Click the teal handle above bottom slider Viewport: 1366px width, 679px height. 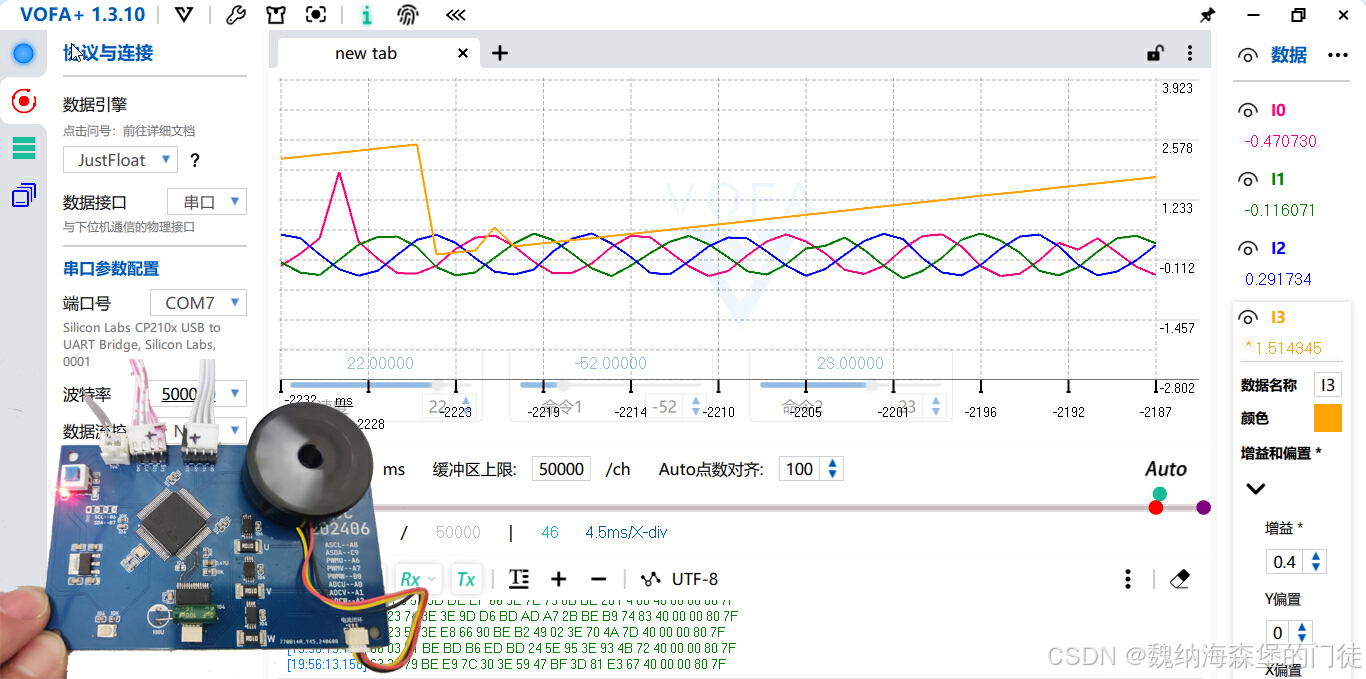point(1159,493)
